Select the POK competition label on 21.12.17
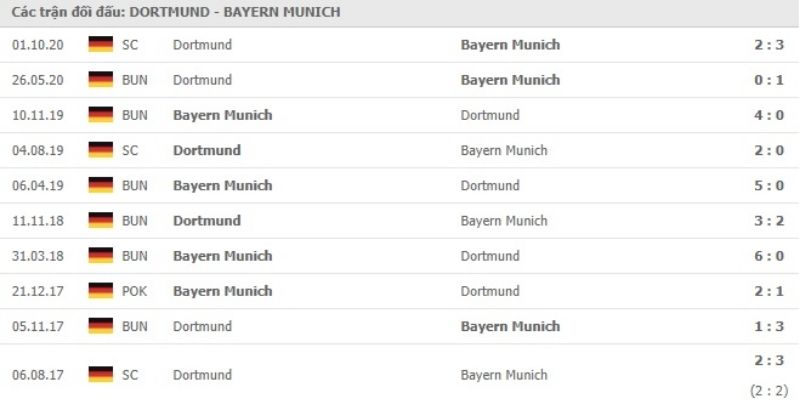The image size is (800, 400). (135, 291)
